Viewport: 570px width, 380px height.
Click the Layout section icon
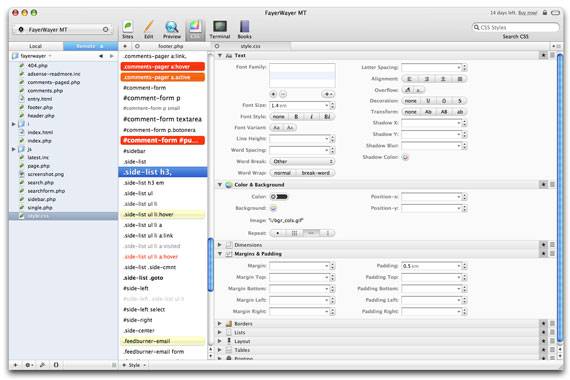click(229, 341)
